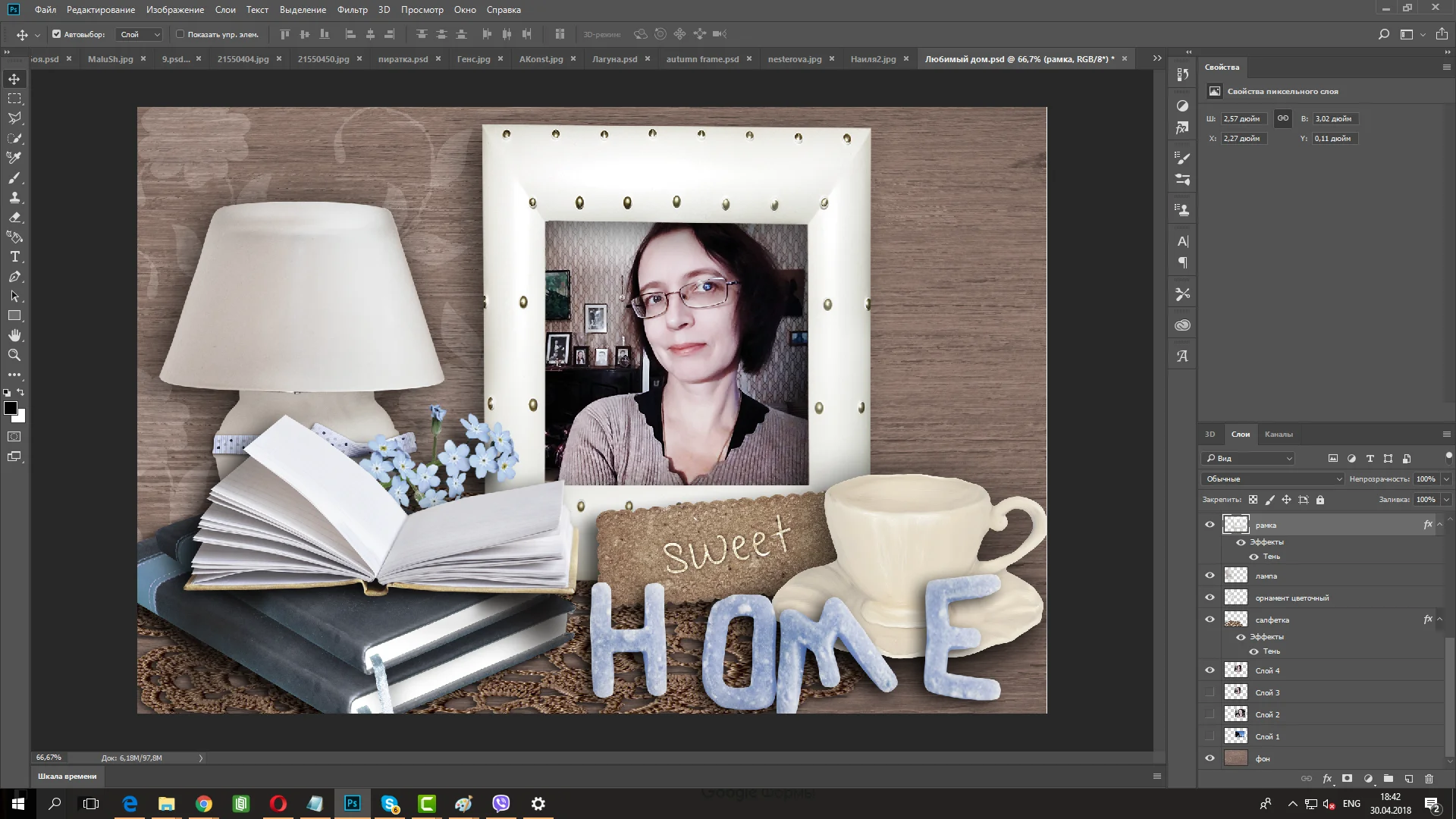Select the Eraser tool
This screenshot has width=1456, height=819.
(x=14, y=218)
